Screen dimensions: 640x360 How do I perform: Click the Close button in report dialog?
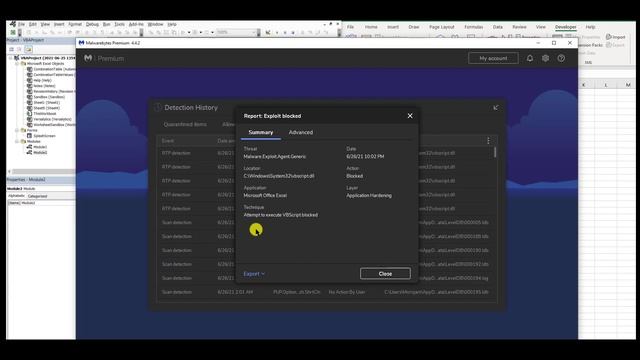click(385, 273)
